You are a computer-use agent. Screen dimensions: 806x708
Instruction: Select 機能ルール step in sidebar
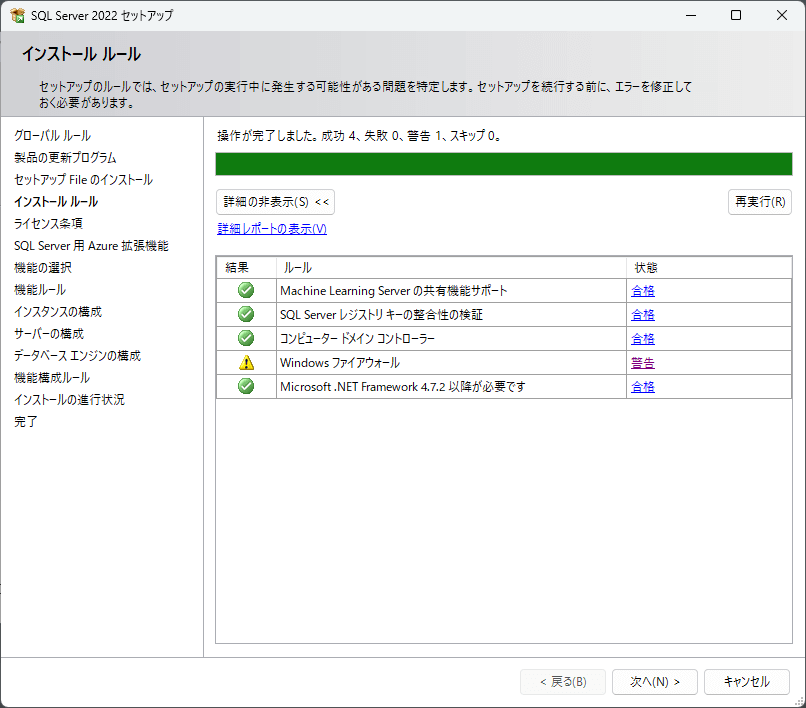tap(40, 290)
